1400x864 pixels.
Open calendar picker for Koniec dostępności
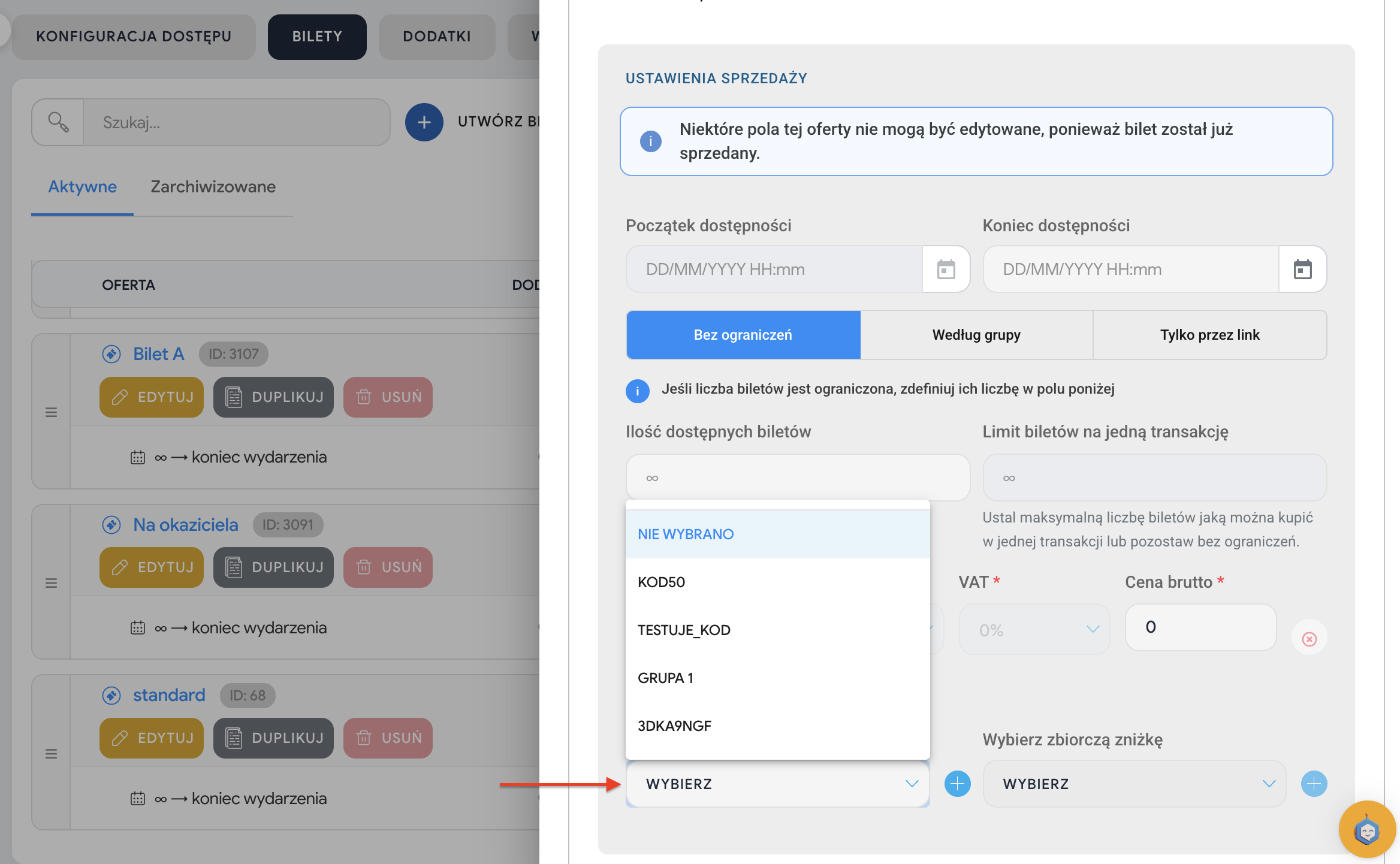click(x=1302, y=270)
